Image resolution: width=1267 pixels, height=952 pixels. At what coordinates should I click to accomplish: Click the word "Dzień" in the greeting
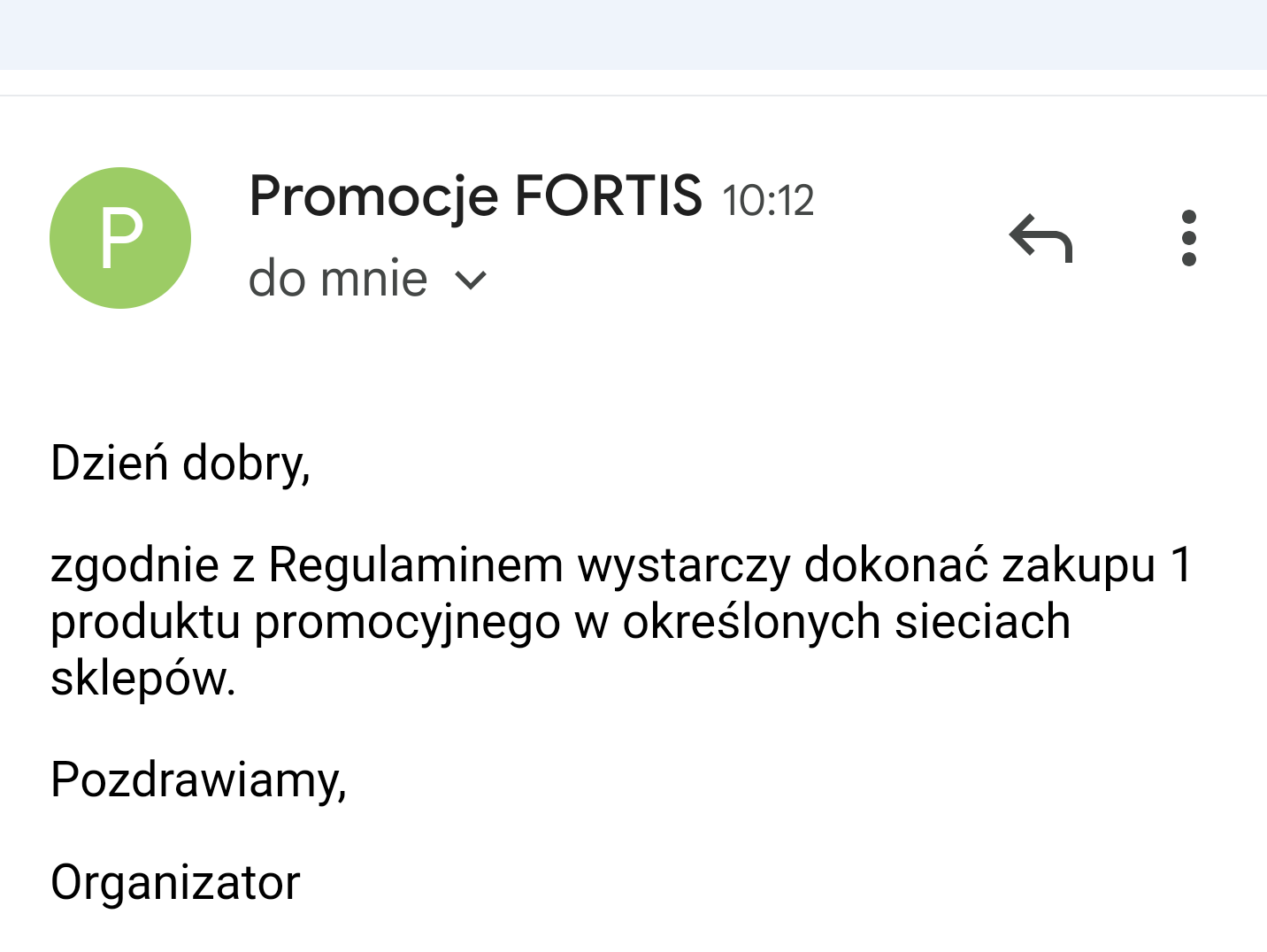tap(110, 463)
